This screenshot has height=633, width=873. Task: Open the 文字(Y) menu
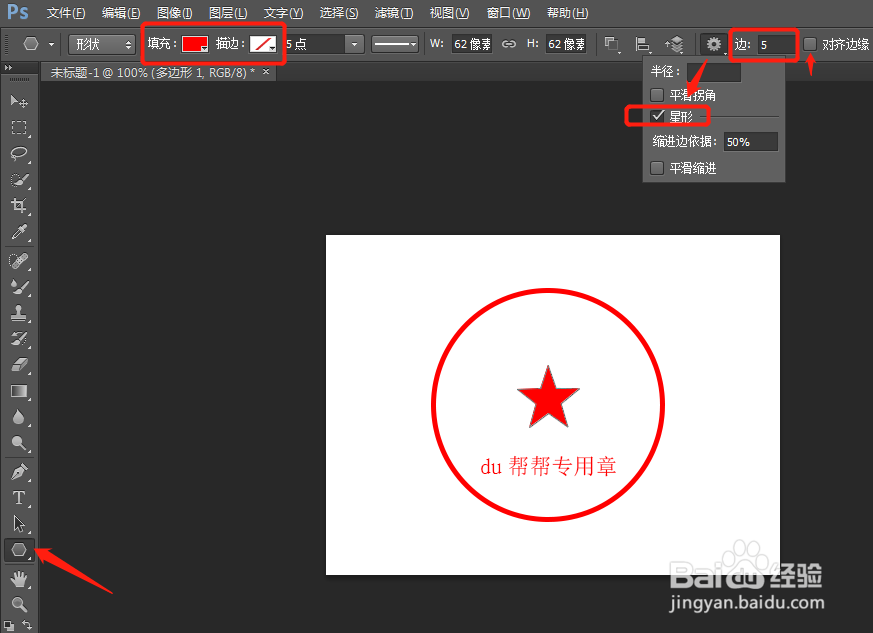(x=283, y=13)
